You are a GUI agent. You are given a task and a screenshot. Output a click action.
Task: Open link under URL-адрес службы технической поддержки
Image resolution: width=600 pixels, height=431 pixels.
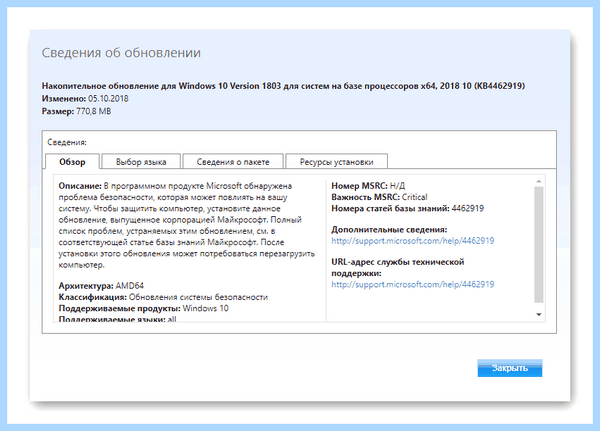click(x=412, y=284)
